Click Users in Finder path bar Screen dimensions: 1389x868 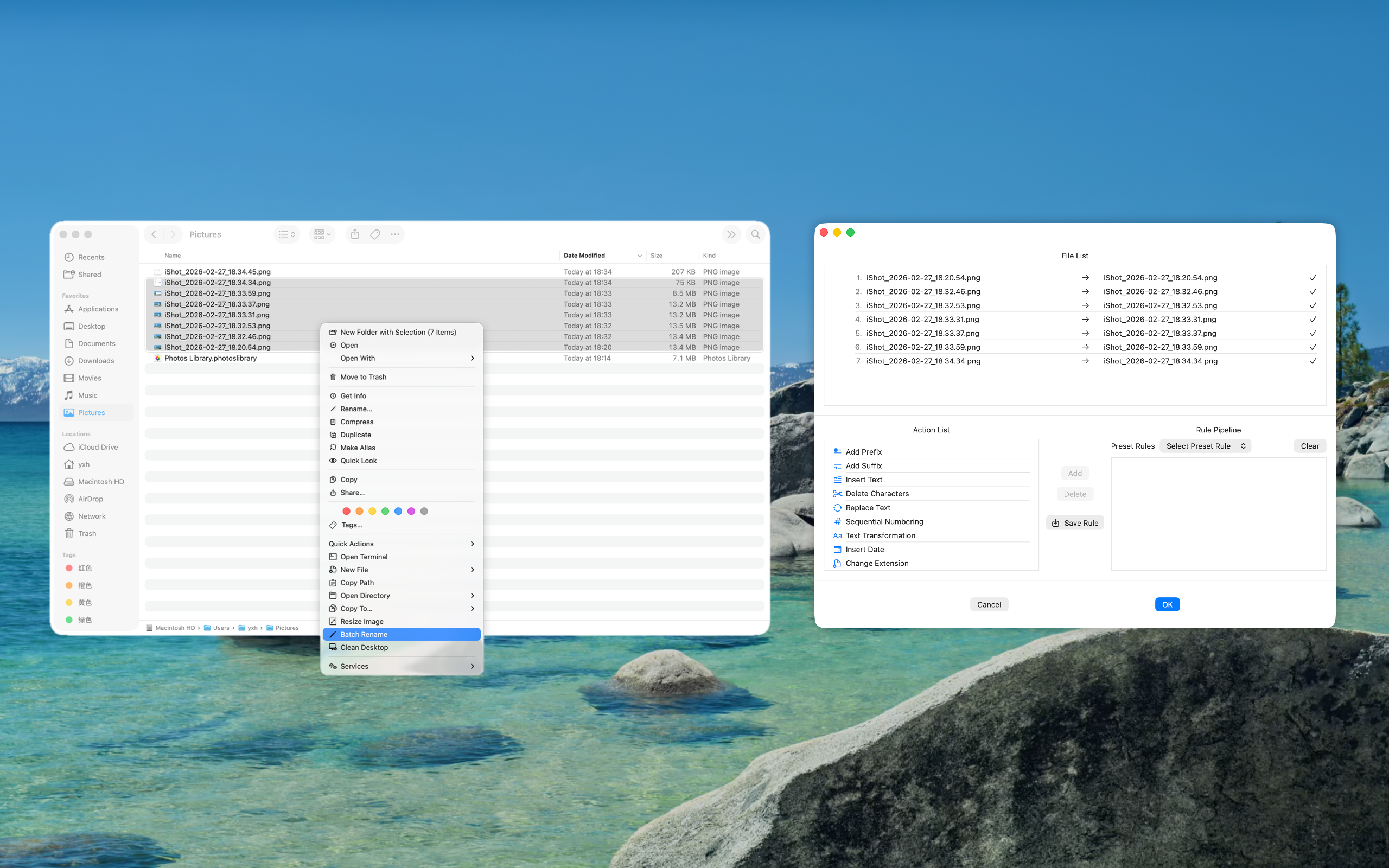coord(217,628)
